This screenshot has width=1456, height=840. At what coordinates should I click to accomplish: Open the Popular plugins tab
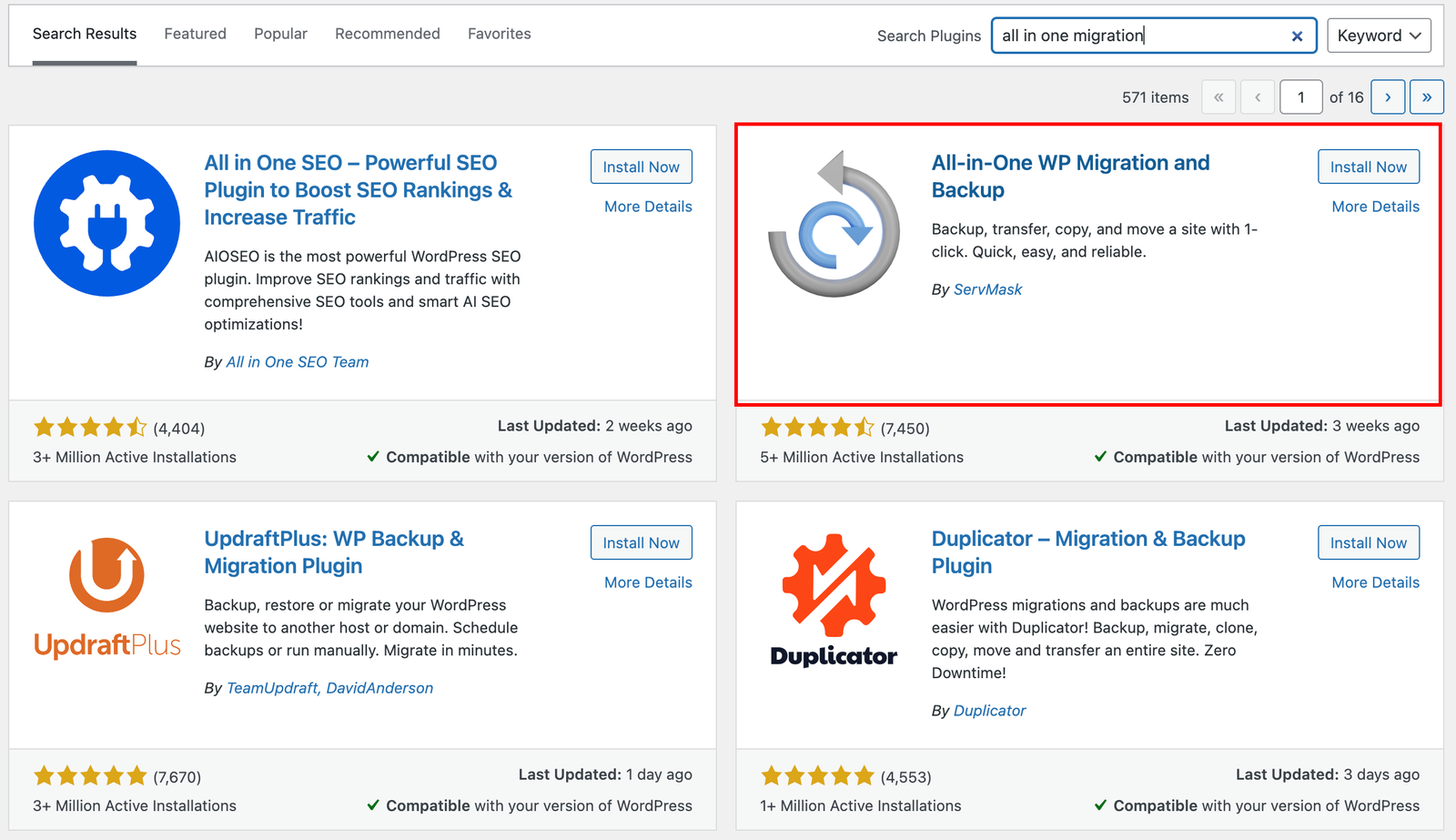click(x=280, y=34)
